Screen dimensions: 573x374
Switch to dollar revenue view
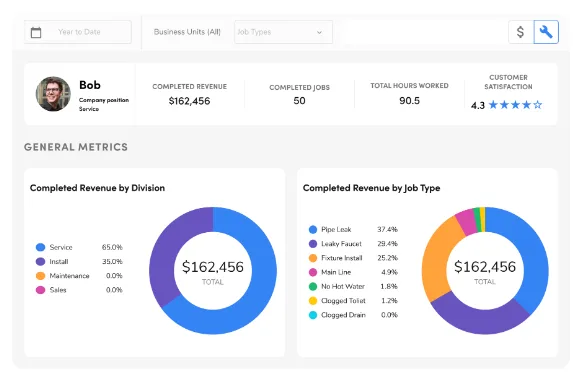[521, 32]
